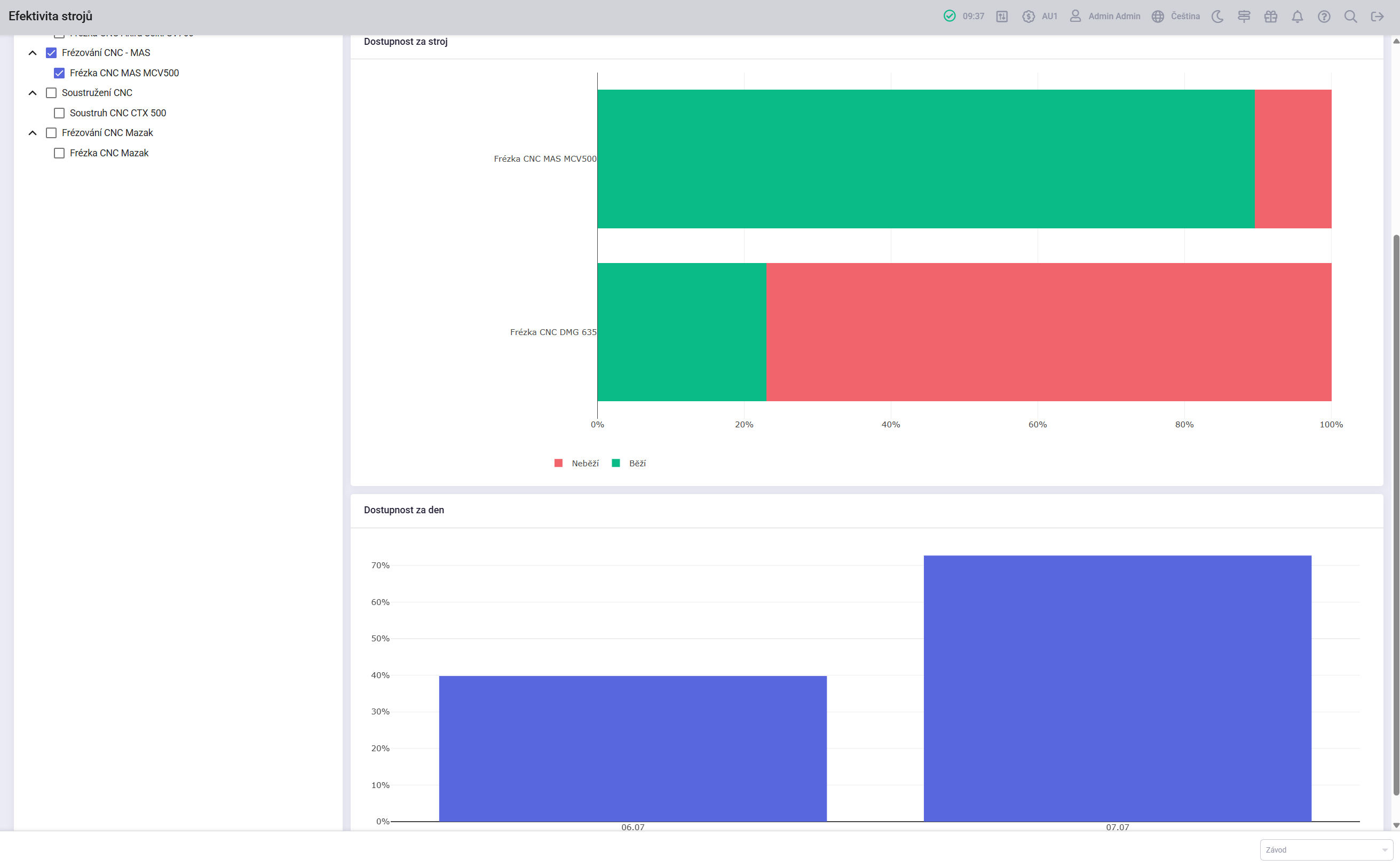Check the Soustružení CNC group checkbox
This screenshot has height=867, width=1400.
(51, 93)
